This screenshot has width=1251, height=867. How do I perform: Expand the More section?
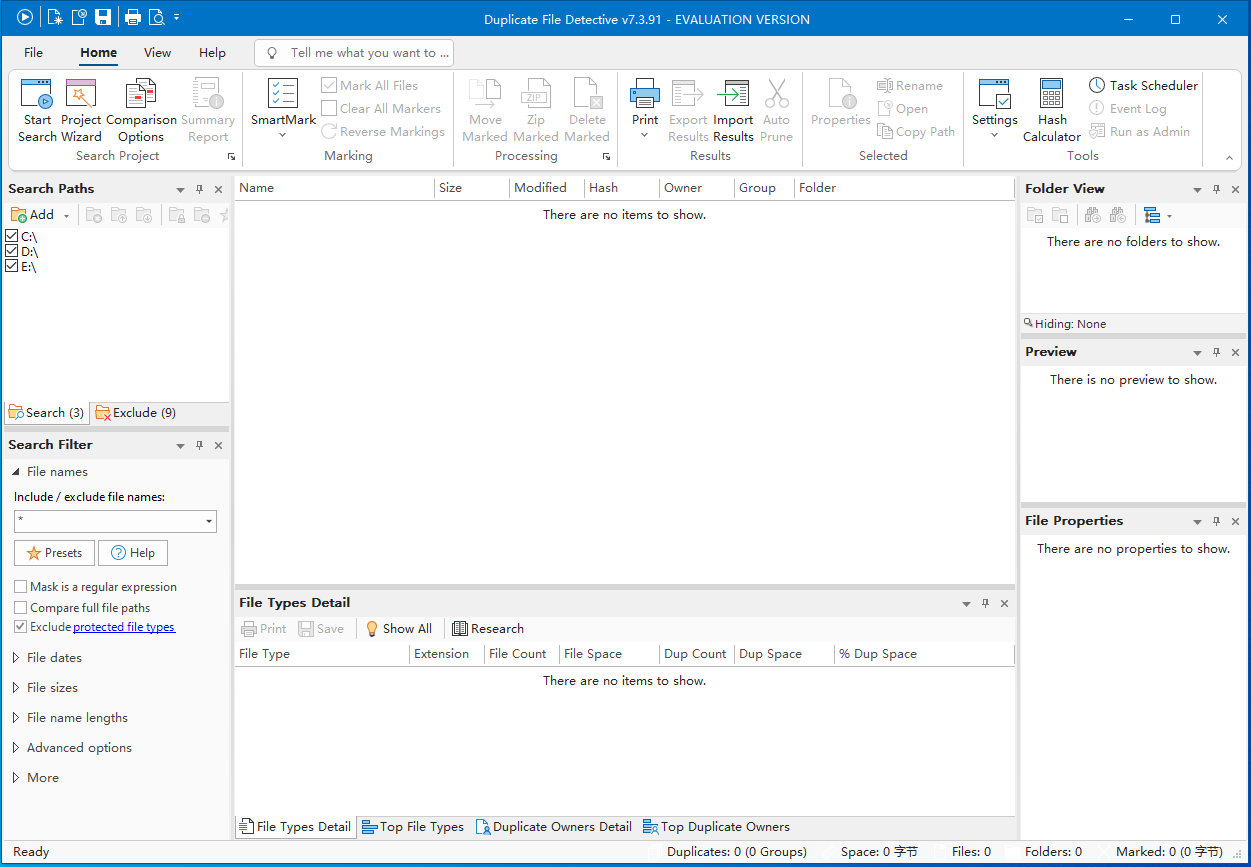coord(16,778)
